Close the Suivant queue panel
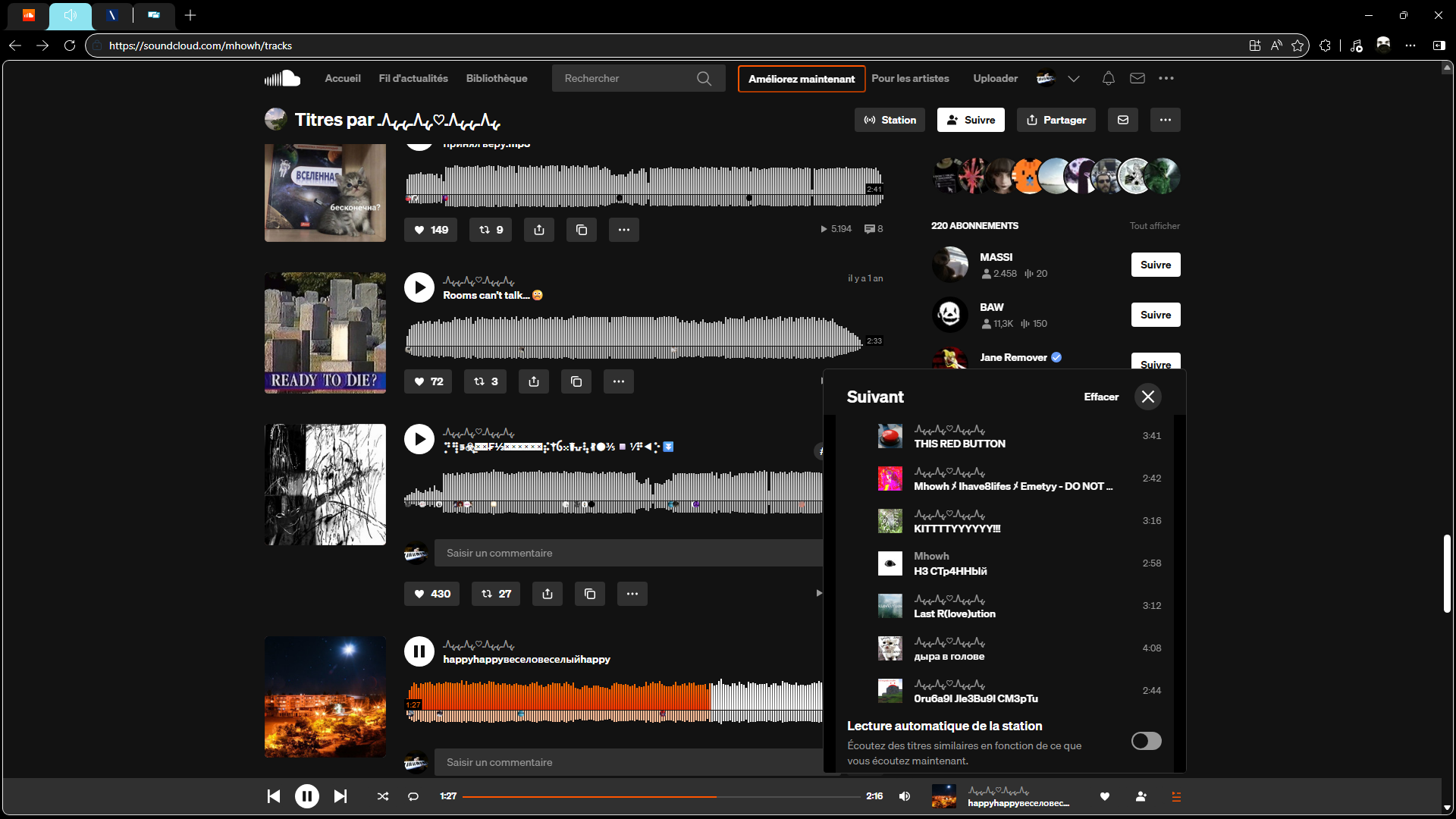The image size is (1456, 819). 1147,397
